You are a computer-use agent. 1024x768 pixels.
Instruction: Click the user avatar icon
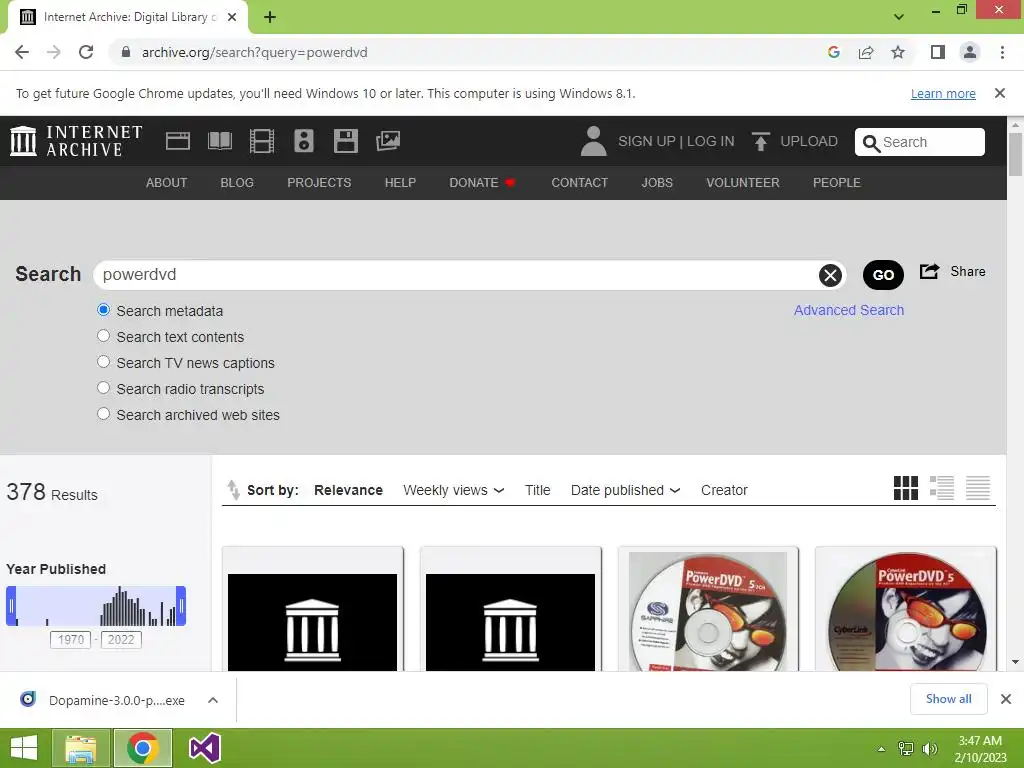[593, 141]
